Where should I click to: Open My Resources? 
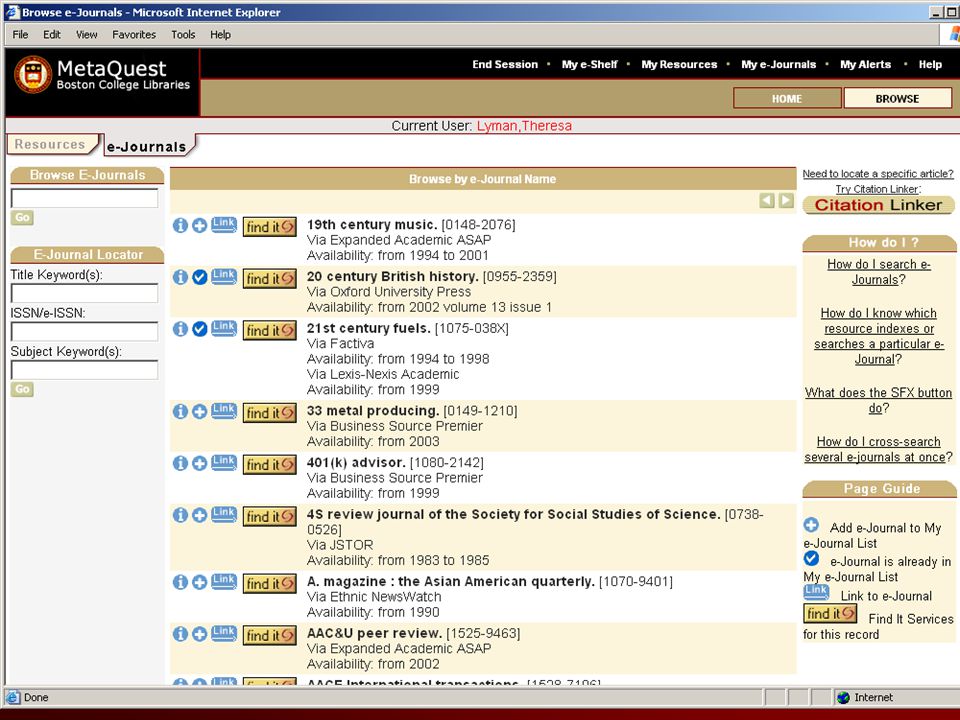(x=679, y=64)
